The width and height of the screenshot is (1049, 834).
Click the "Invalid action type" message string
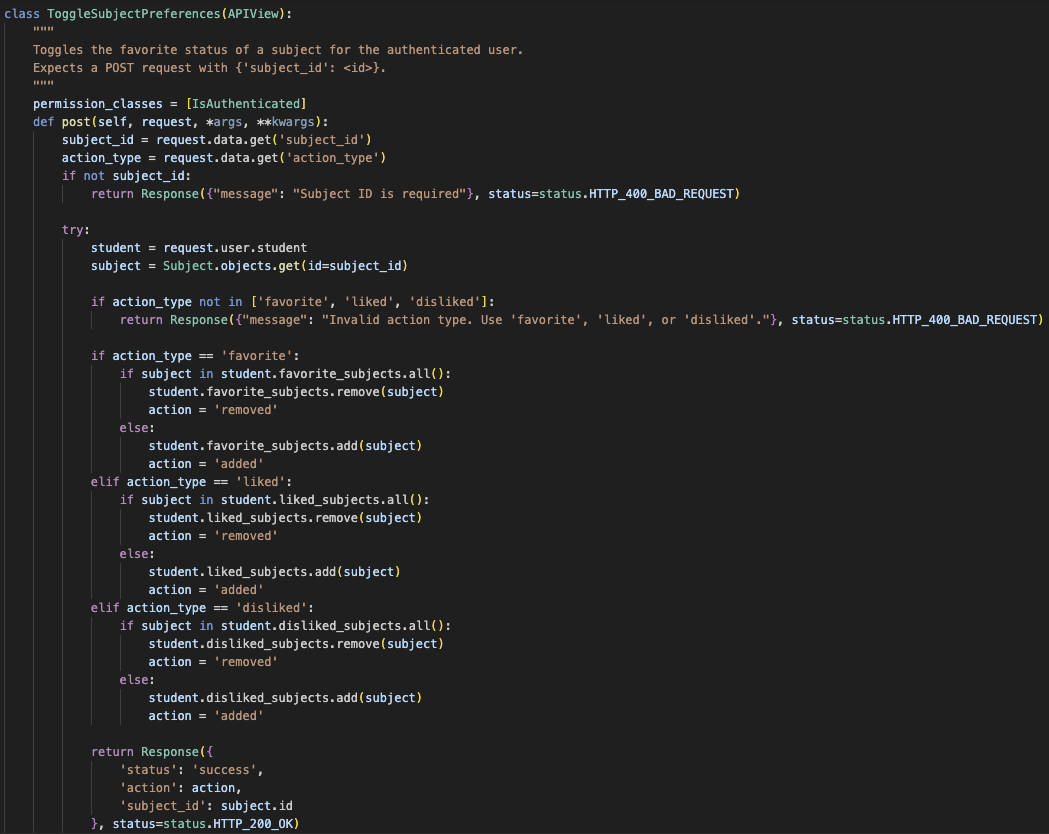[557, 320]
